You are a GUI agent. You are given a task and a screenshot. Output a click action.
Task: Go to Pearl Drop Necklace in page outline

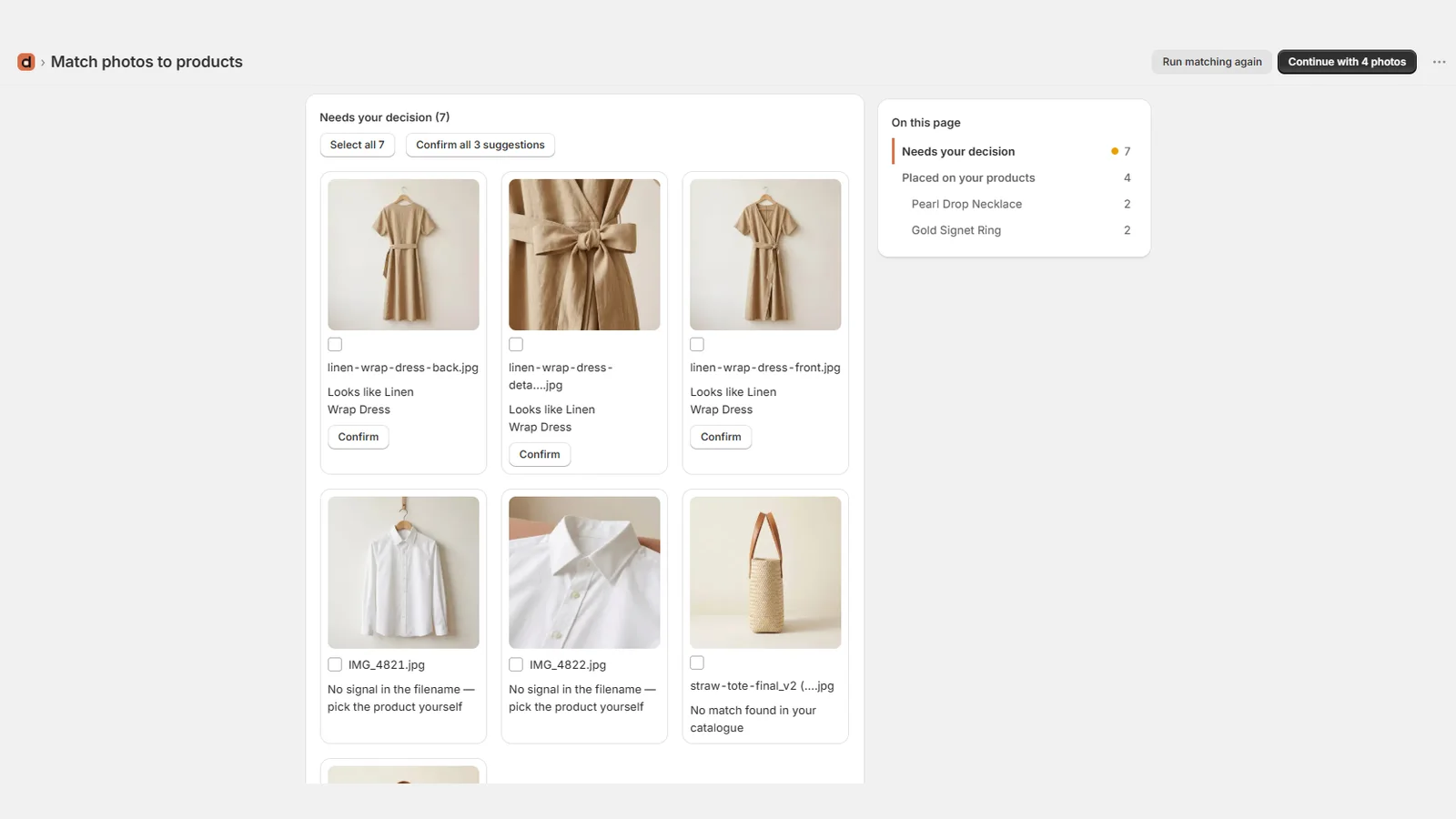pos(1014,204)
